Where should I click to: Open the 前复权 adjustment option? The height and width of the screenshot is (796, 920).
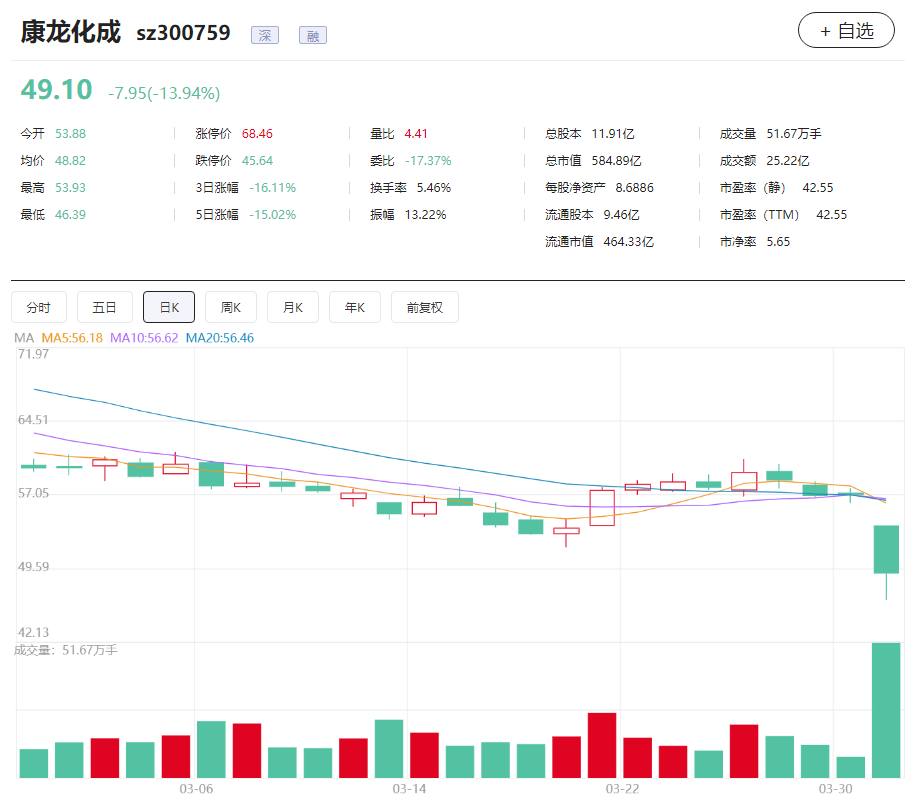tap(425, 307)
